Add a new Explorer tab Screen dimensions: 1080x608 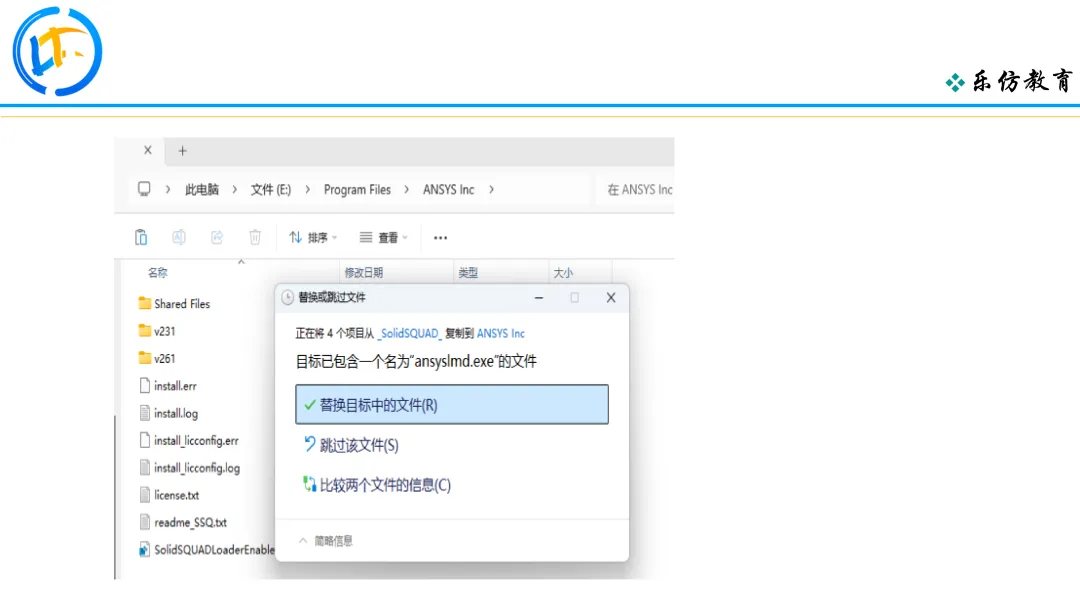click(183, 151)
